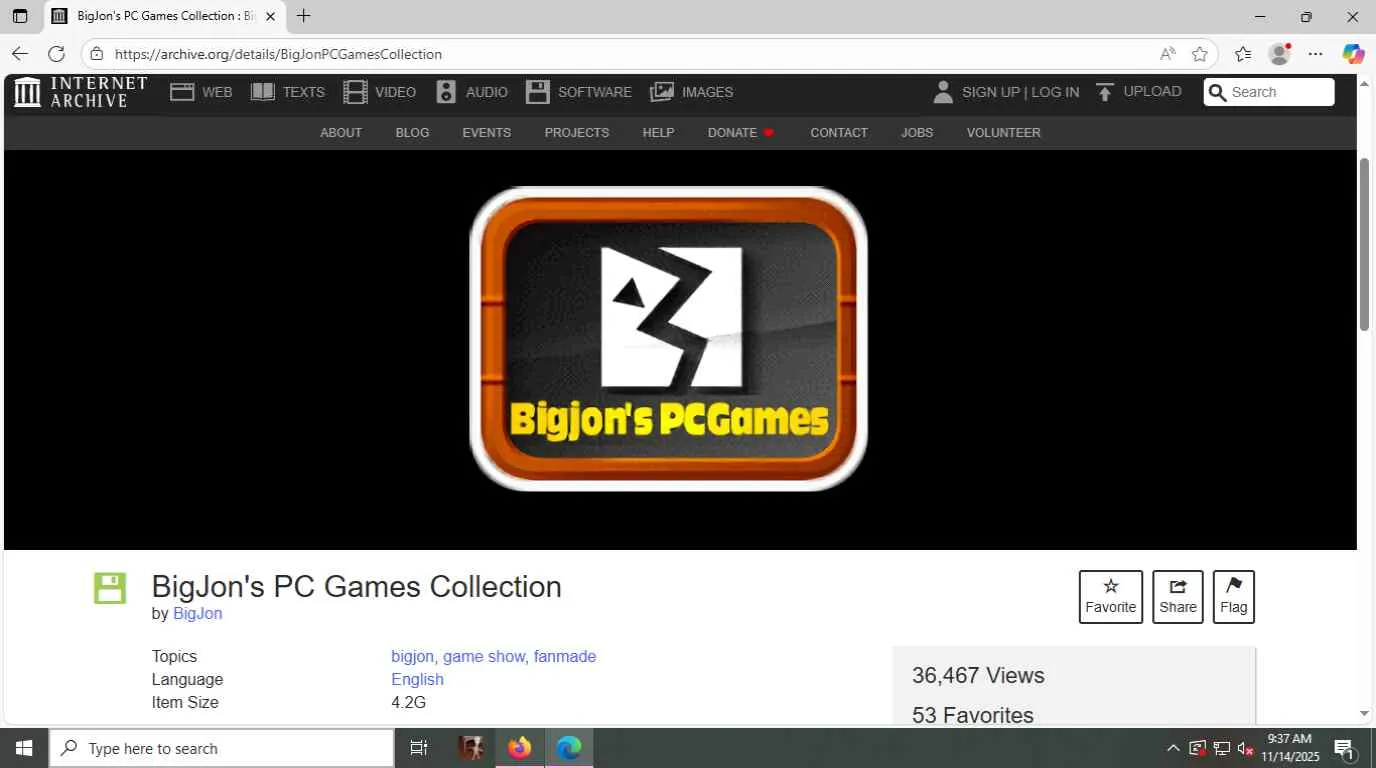Go to the Video section
Screen dimensions: 1376x768
pyautogui.click(x=380, y=92)
